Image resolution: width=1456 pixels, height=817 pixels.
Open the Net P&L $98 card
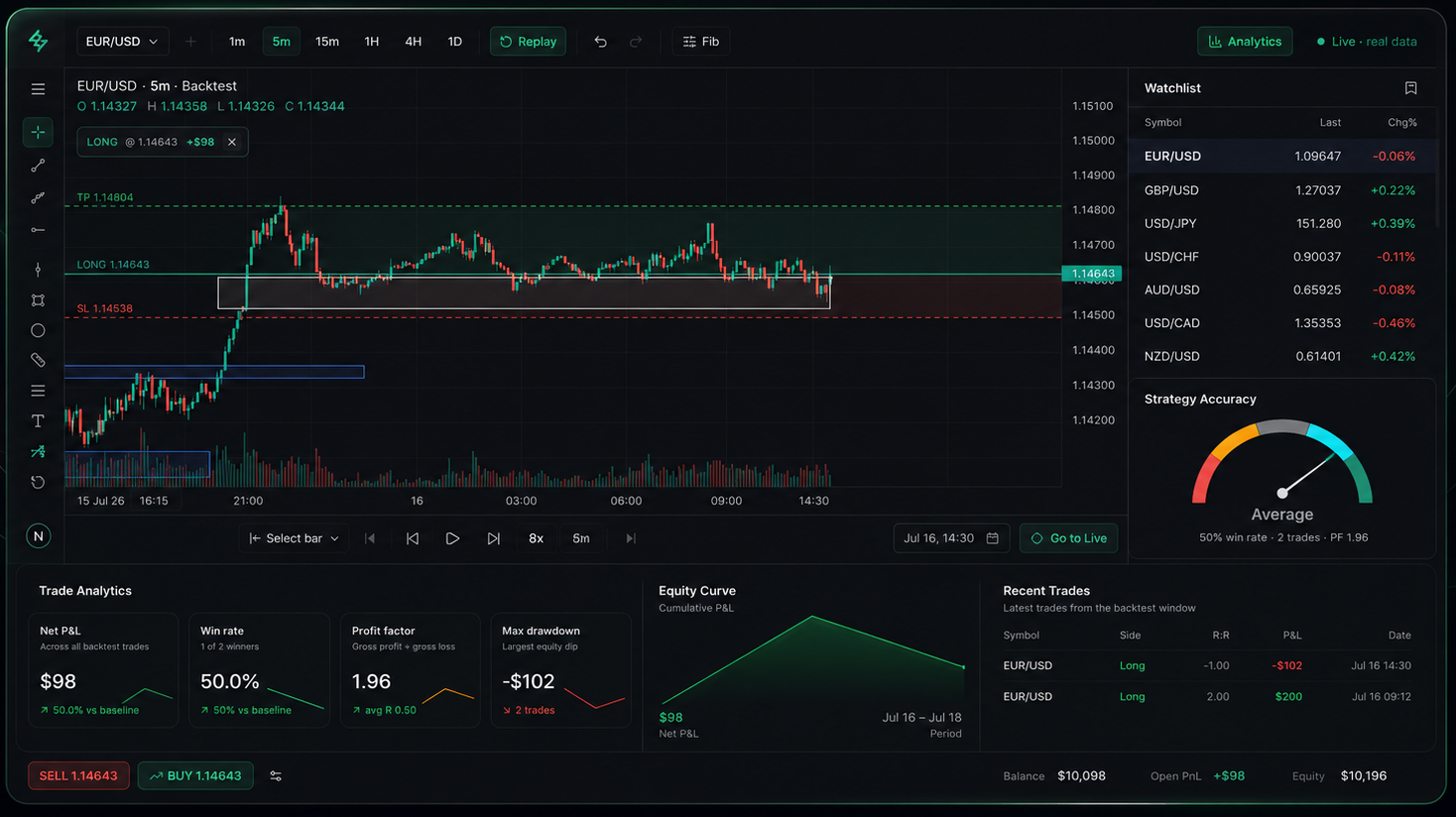pos(103,670)
